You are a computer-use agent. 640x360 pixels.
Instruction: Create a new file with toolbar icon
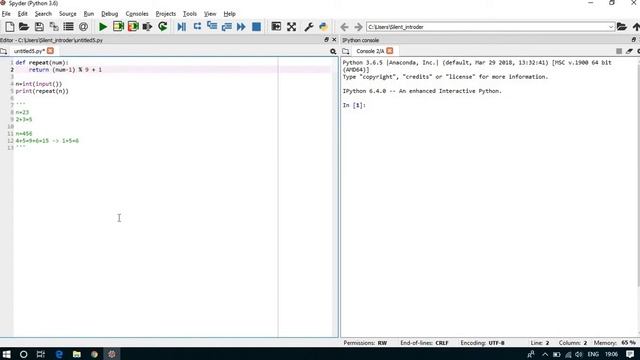click(9, 27)
